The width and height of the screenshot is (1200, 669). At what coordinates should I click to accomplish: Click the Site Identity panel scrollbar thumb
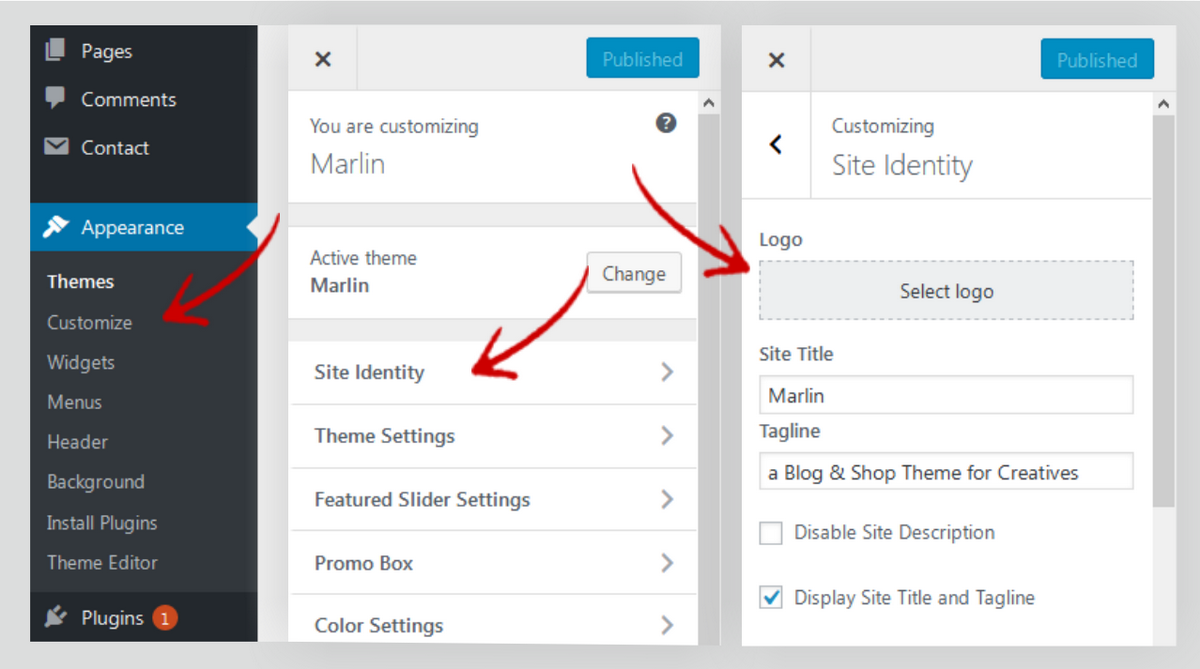pos(1163,310)
